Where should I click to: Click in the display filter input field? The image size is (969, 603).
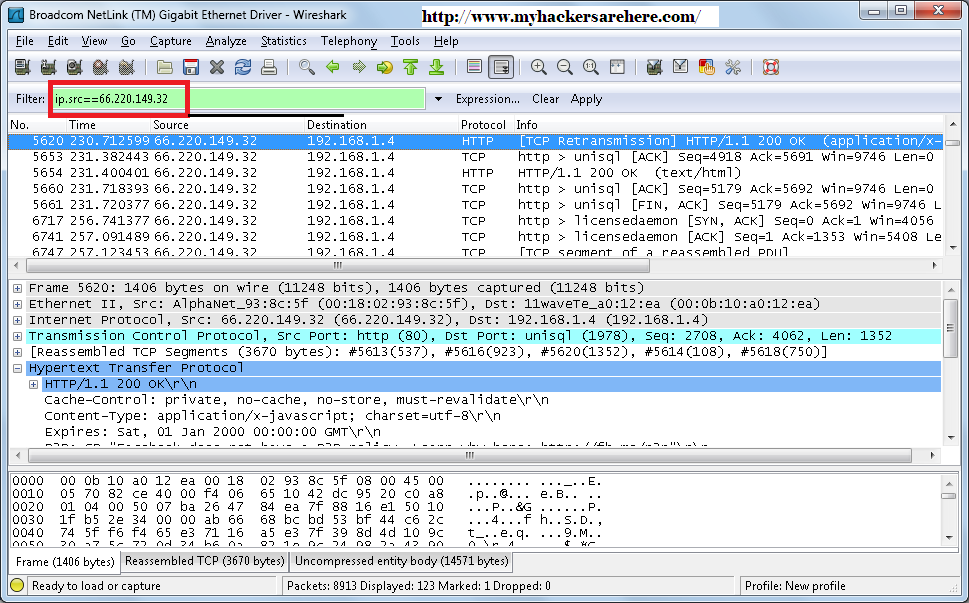tap(239, 99)
